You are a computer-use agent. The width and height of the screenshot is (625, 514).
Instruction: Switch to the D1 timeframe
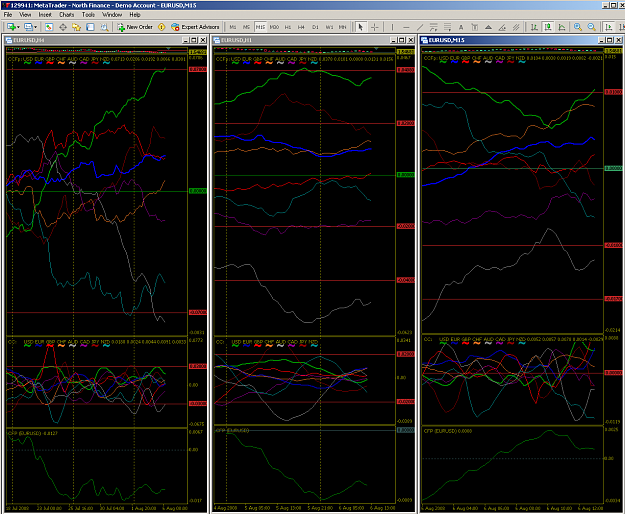point(315,27)
